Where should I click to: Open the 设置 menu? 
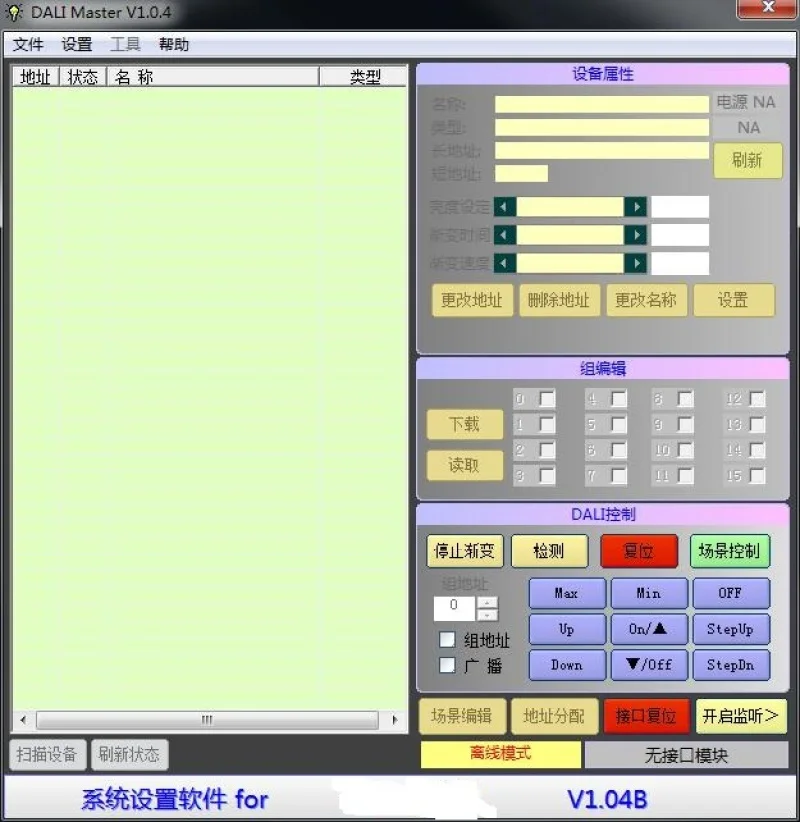(x=77, y=44)
